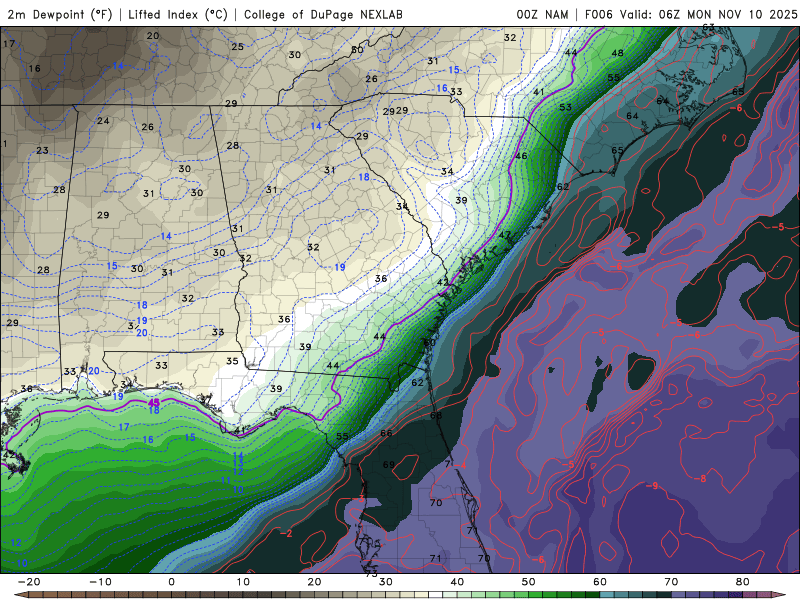Select the legend bar '50' tick label
This screenshot has width=800, height=600.
pyautogui.click(x=529, y=582)
